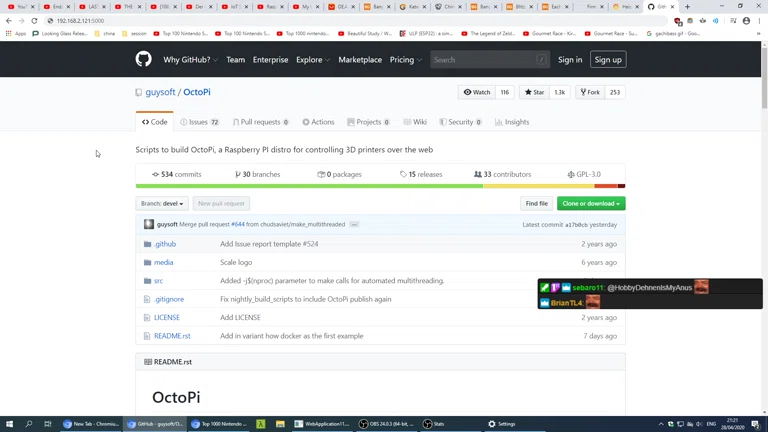768x432 pixels.
Task: Switch to the Issues tab
Action: (x=199, y=122)
